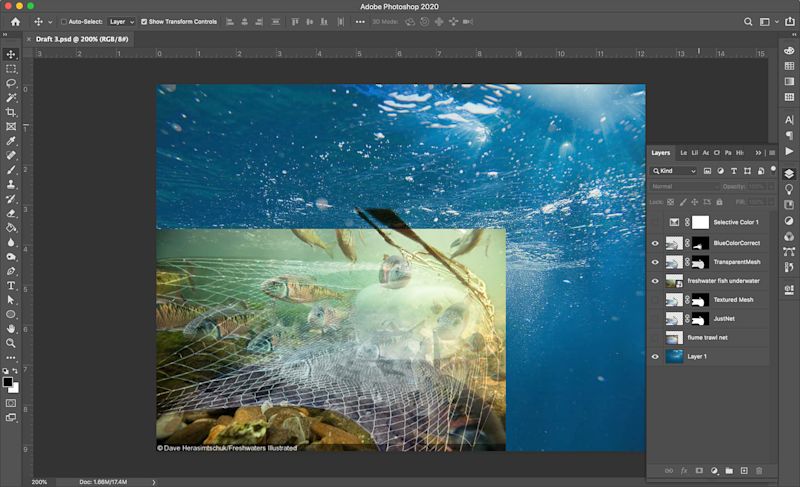Pick the Crop tool

point(11,112)
